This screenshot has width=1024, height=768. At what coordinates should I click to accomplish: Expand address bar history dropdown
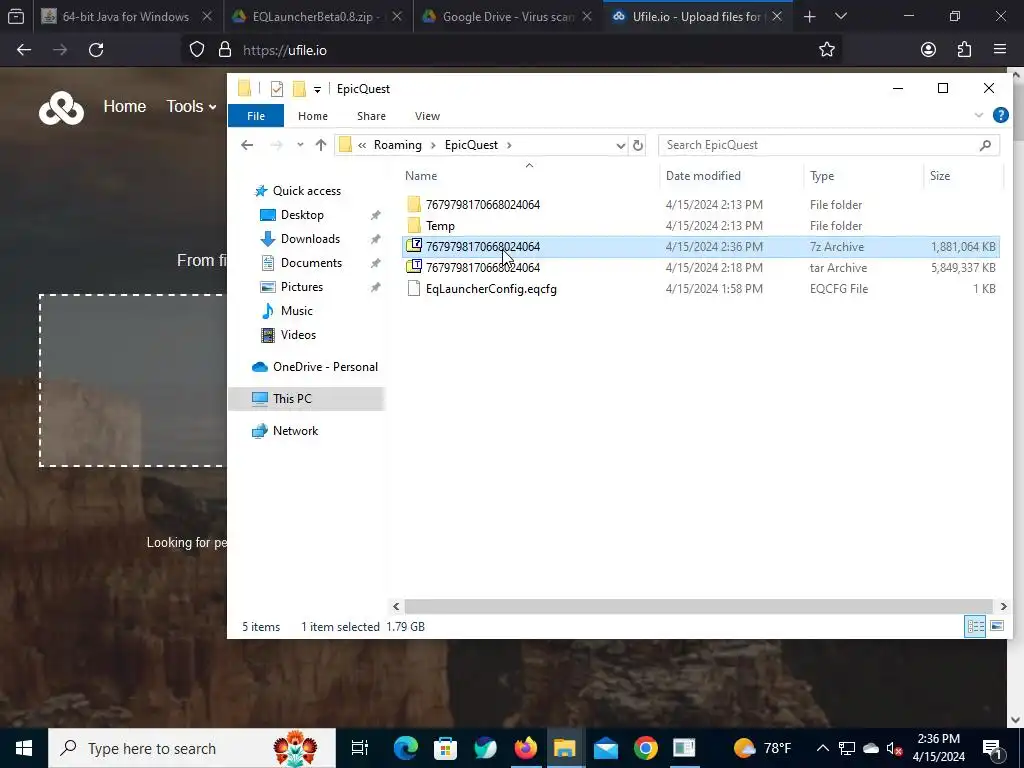[x=620, y=146]
